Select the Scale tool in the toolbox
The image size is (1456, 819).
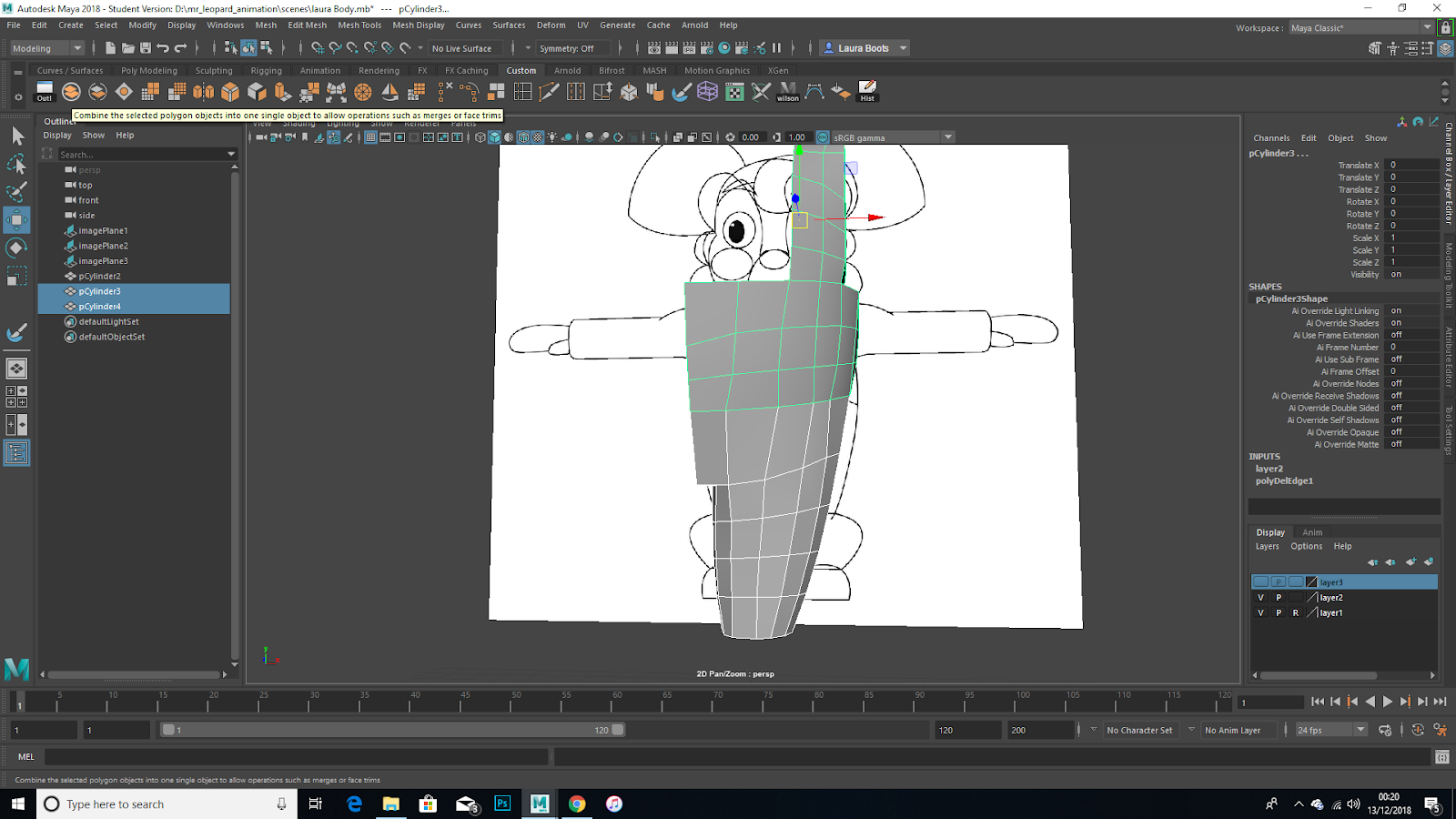point(16,276)
